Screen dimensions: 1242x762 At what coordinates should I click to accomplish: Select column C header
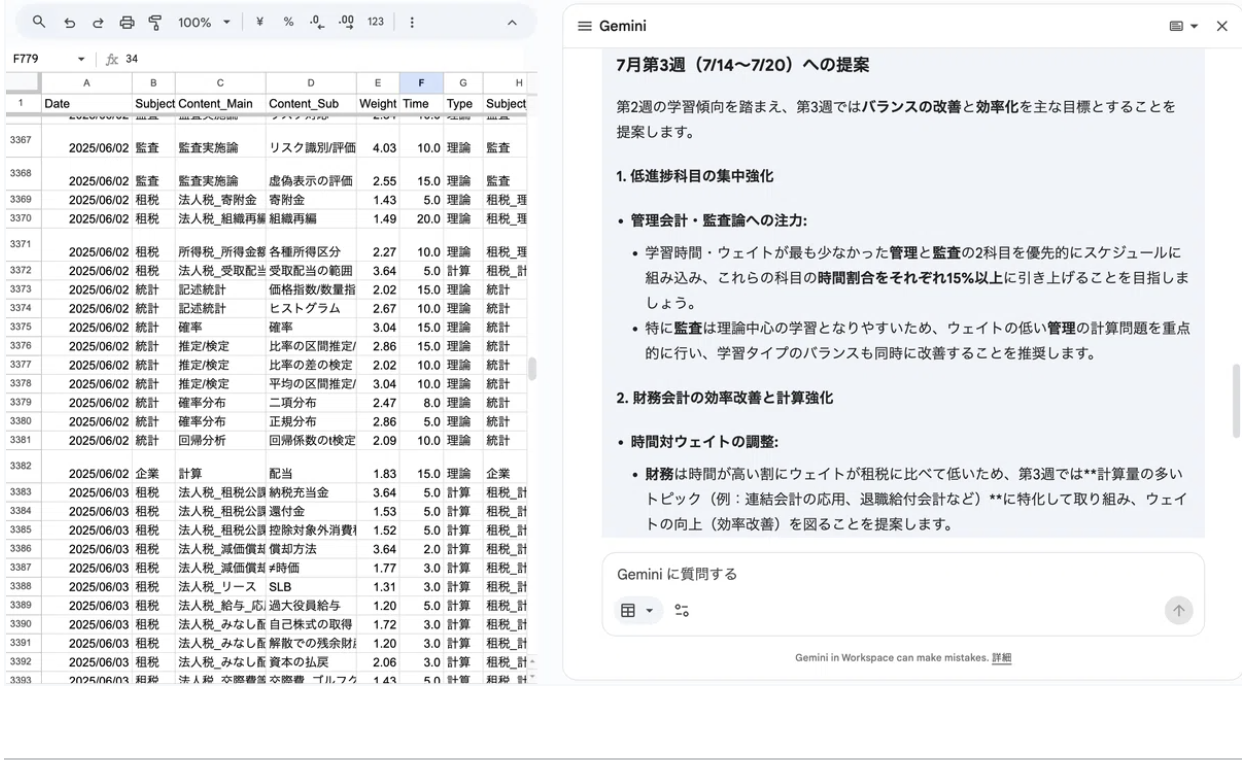(220, 84)
